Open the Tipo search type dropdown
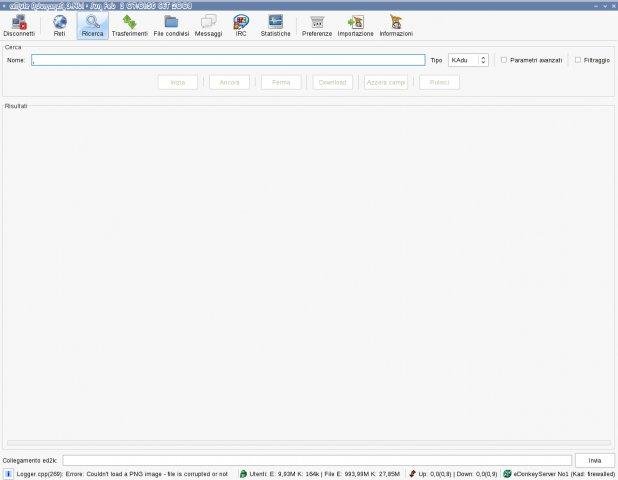618x480 pixels. (468, 60)
